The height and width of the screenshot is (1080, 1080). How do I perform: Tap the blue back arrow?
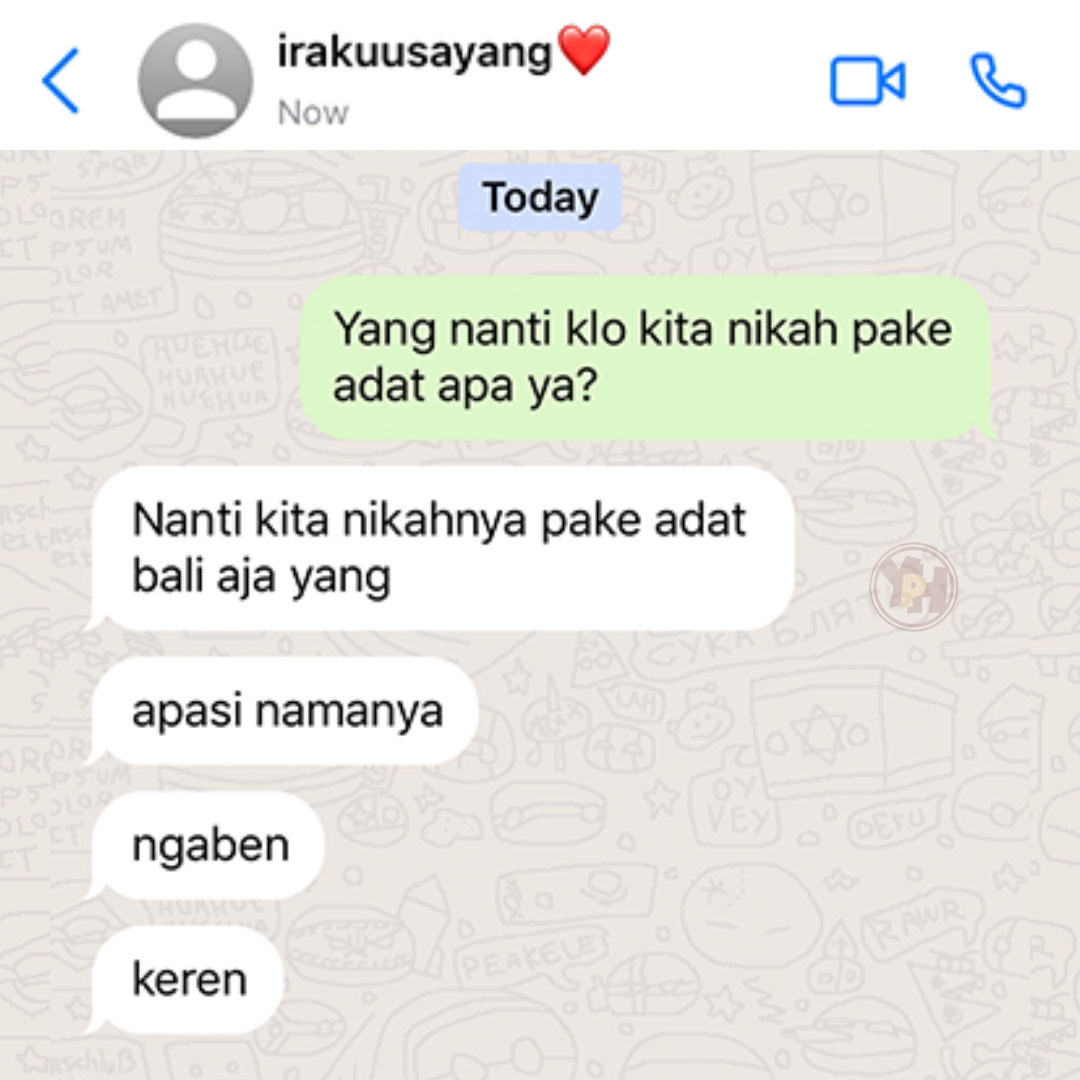(x=61, y=81)
